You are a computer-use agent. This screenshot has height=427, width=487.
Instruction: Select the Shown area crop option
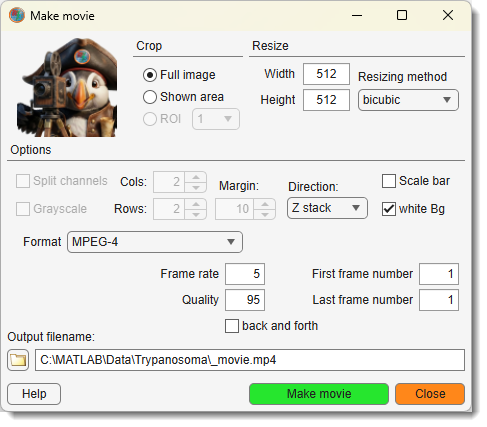[150, 97]
